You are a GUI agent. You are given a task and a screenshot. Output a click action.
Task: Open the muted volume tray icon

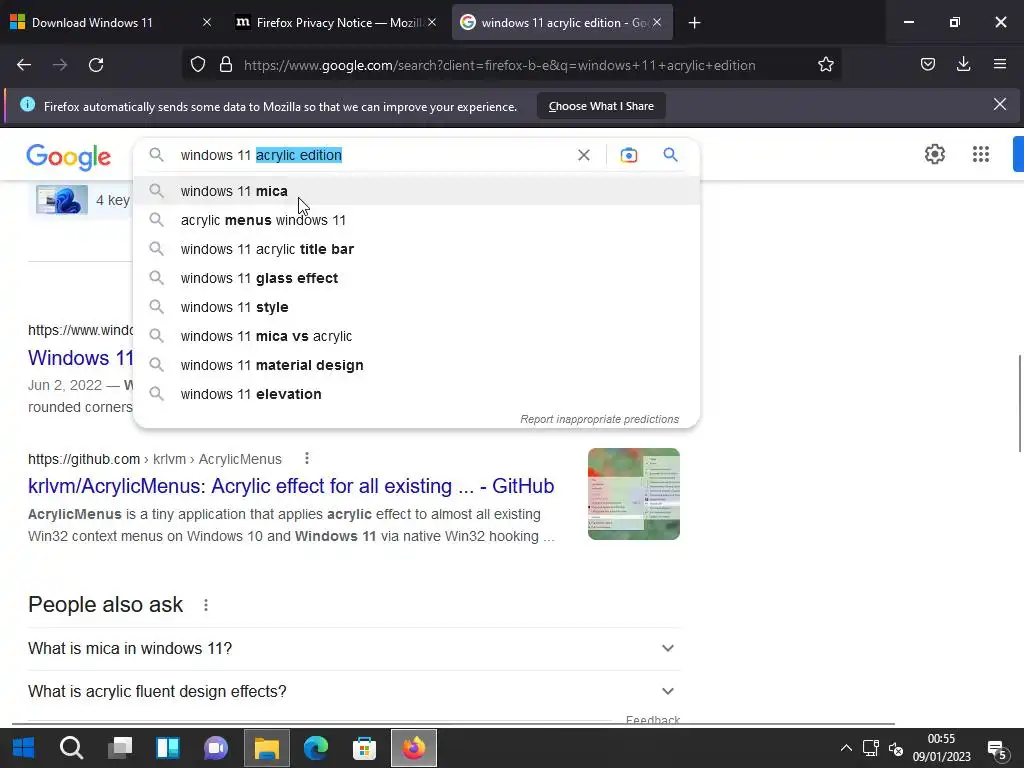tap(896, 748)
